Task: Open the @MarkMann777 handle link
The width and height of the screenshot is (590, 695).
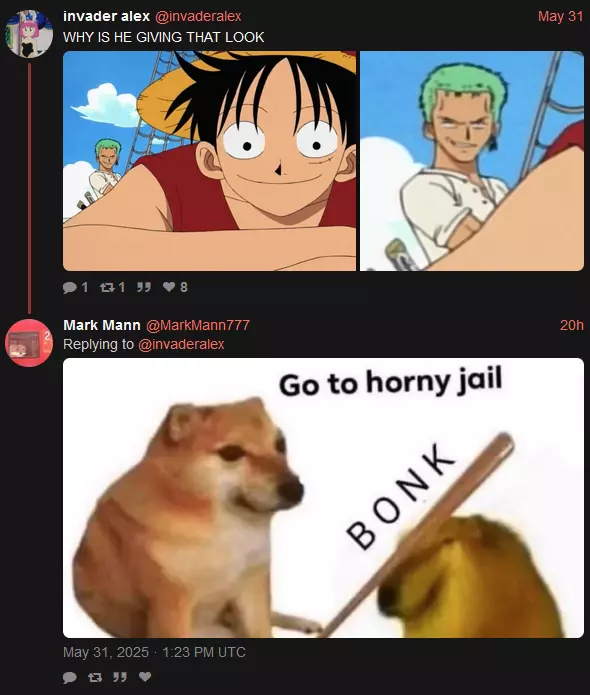Action: point(198,325)
